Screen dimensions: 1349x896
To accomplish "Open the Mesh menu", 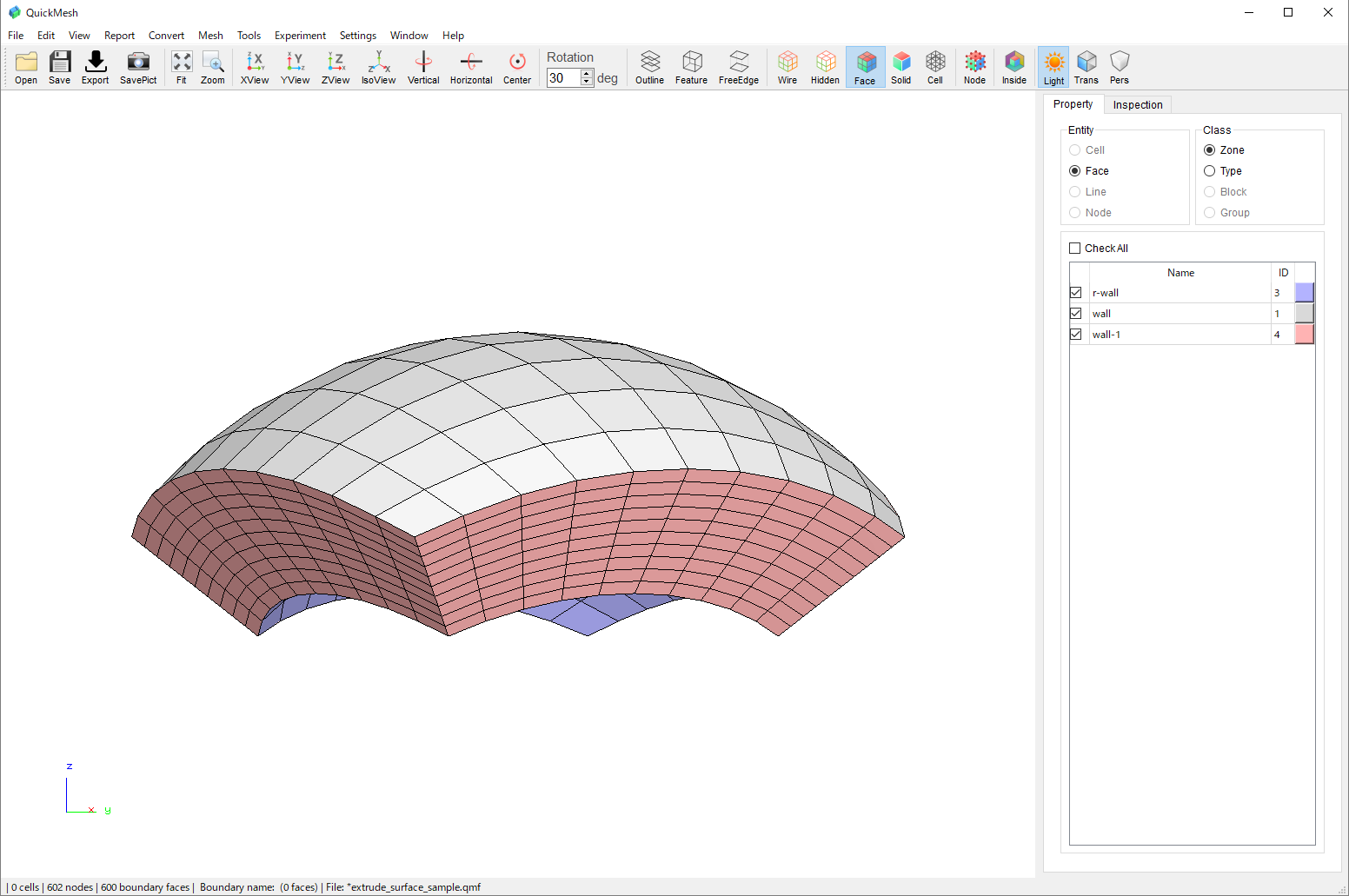I will click(x=210, y=36).
